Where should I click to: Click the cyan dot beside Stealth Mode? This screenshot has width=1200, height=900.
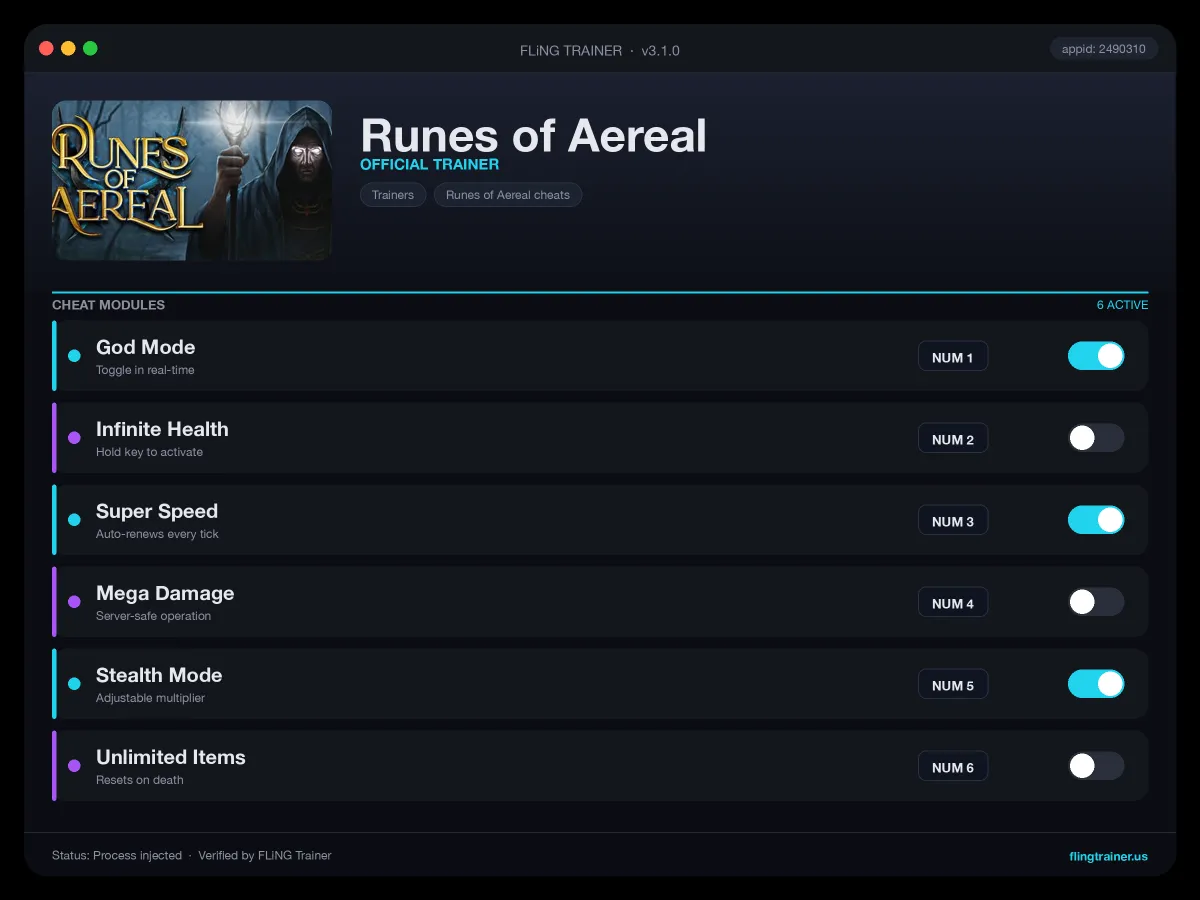(x=74, y=684)
